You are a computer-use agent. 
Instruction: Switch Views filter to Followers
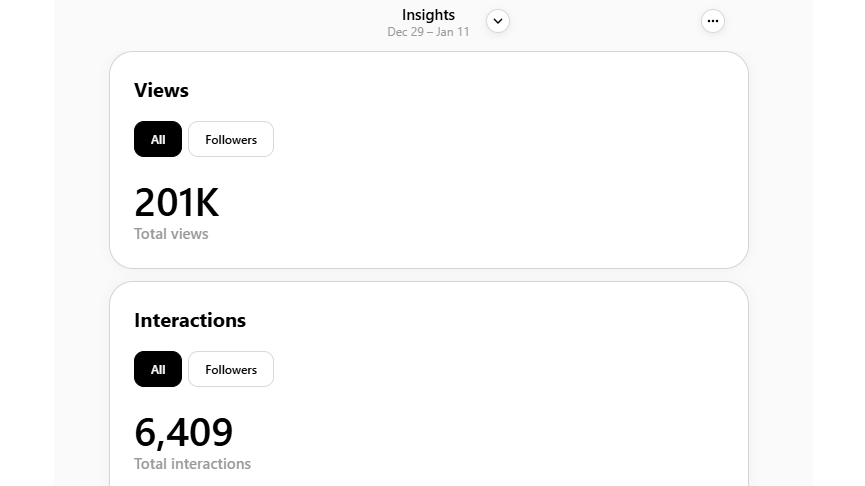(x=231, y=140)
